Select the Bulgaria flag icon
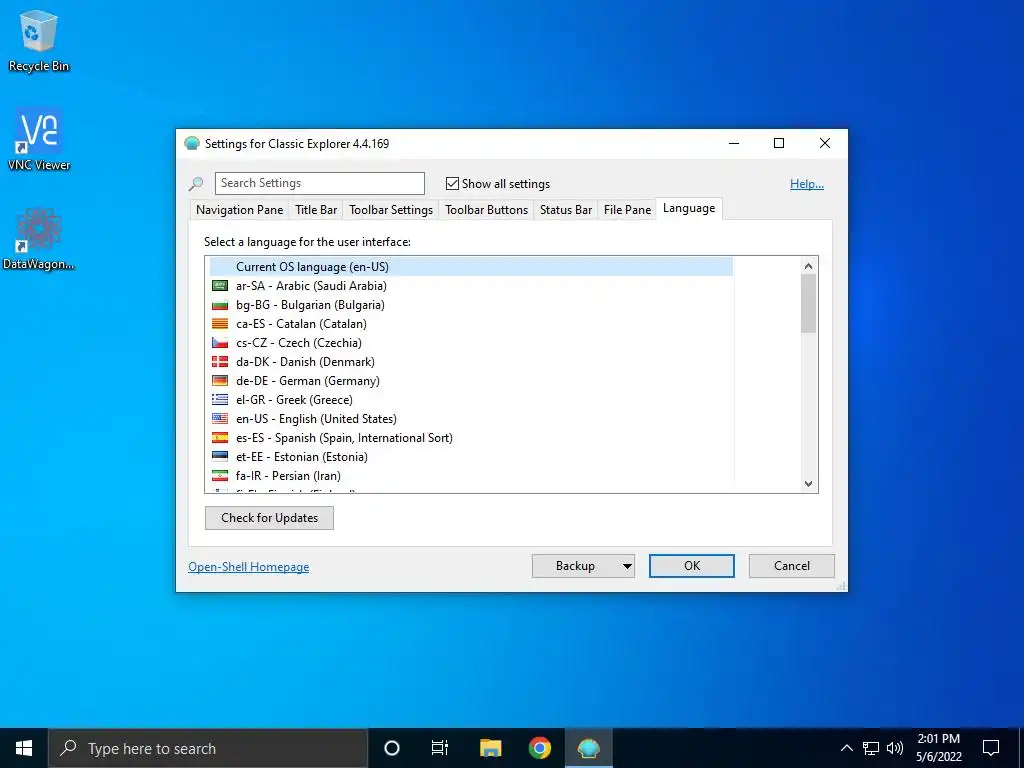 (220, 305)
